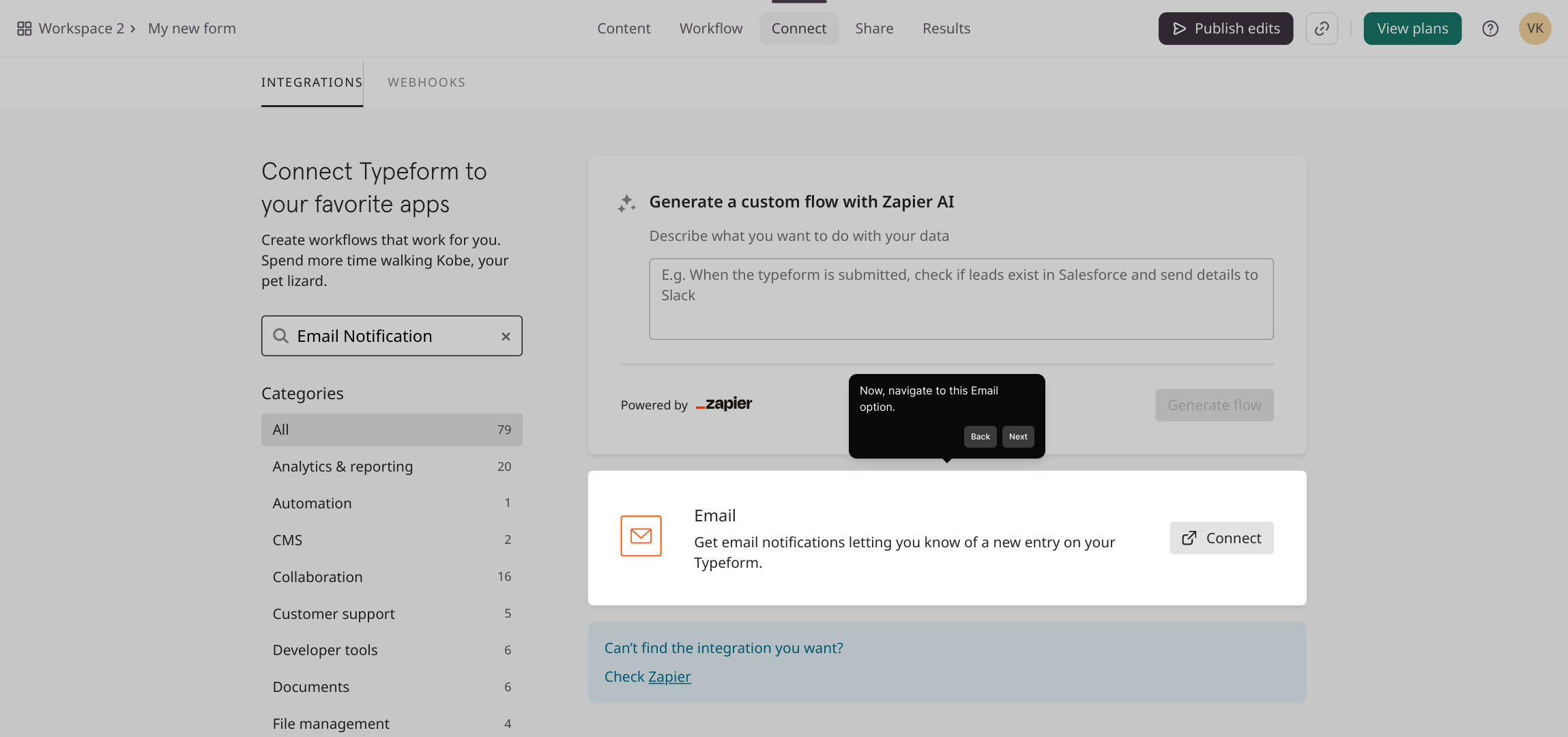Click Connect for the Email integration

click(x=1221, y=538)
